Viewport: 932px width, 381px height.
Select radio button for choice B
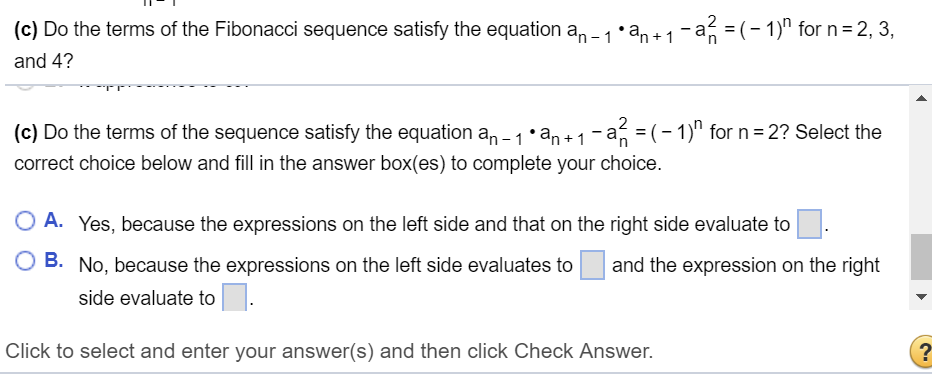[x=25, y=261]
